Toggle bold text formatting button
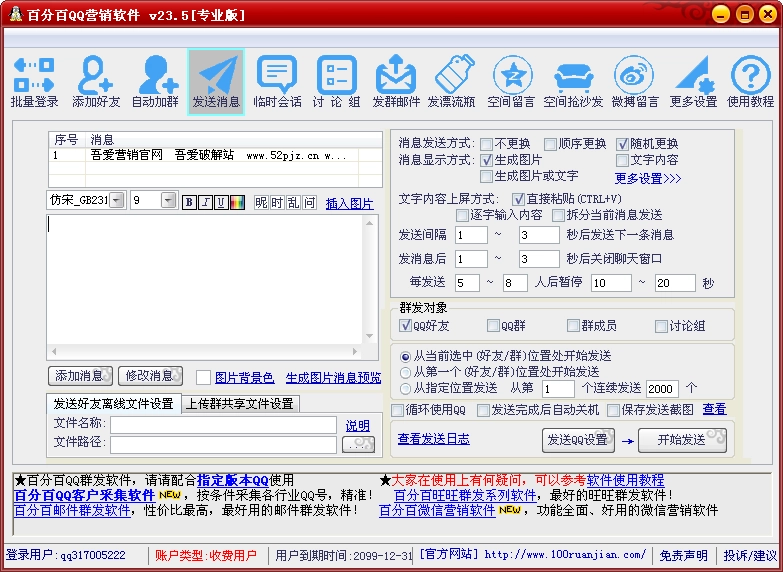 [x=189, y=202]
